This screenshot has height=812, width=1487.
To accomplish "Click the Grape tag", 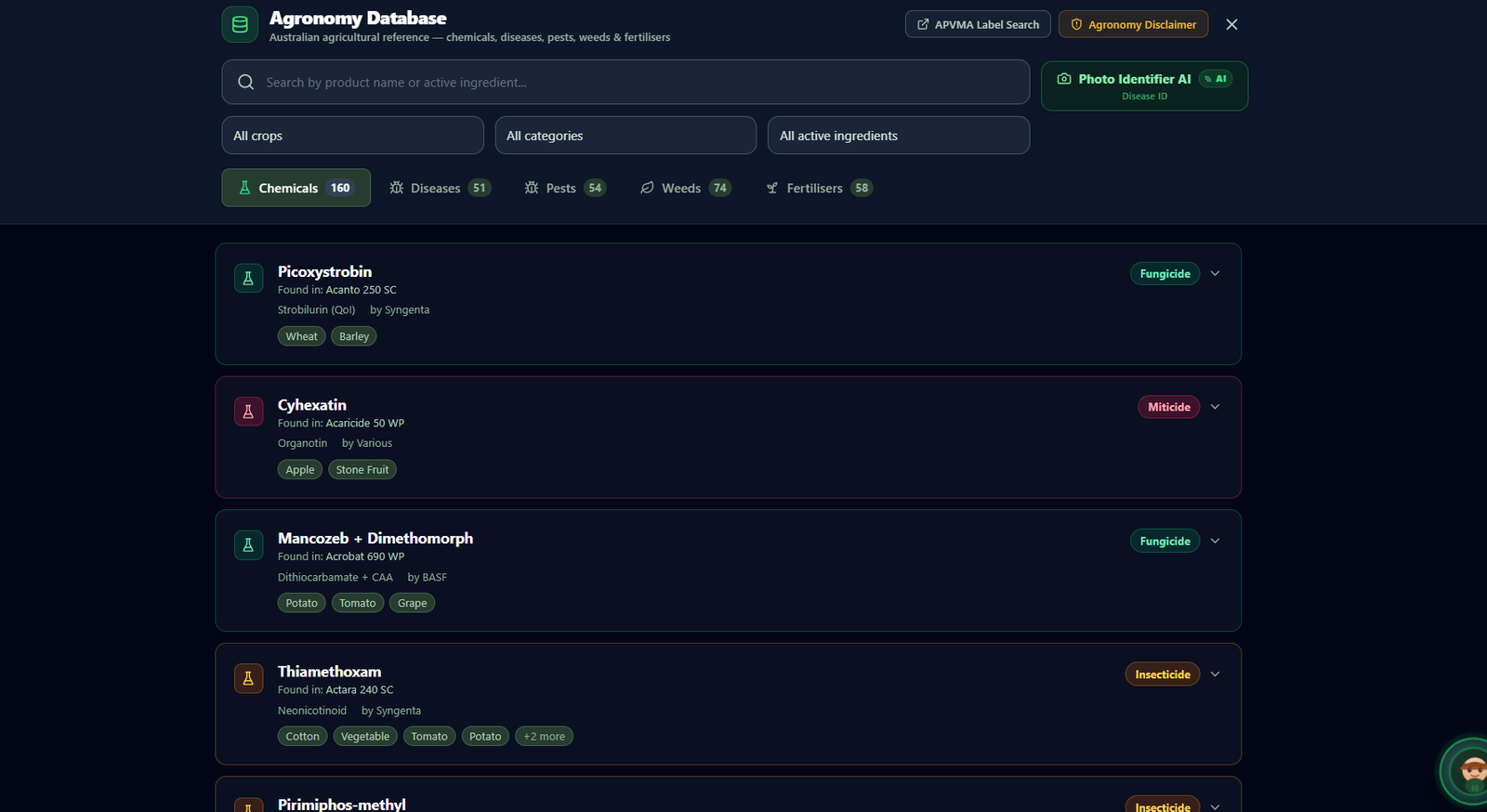I will point(413,603).
